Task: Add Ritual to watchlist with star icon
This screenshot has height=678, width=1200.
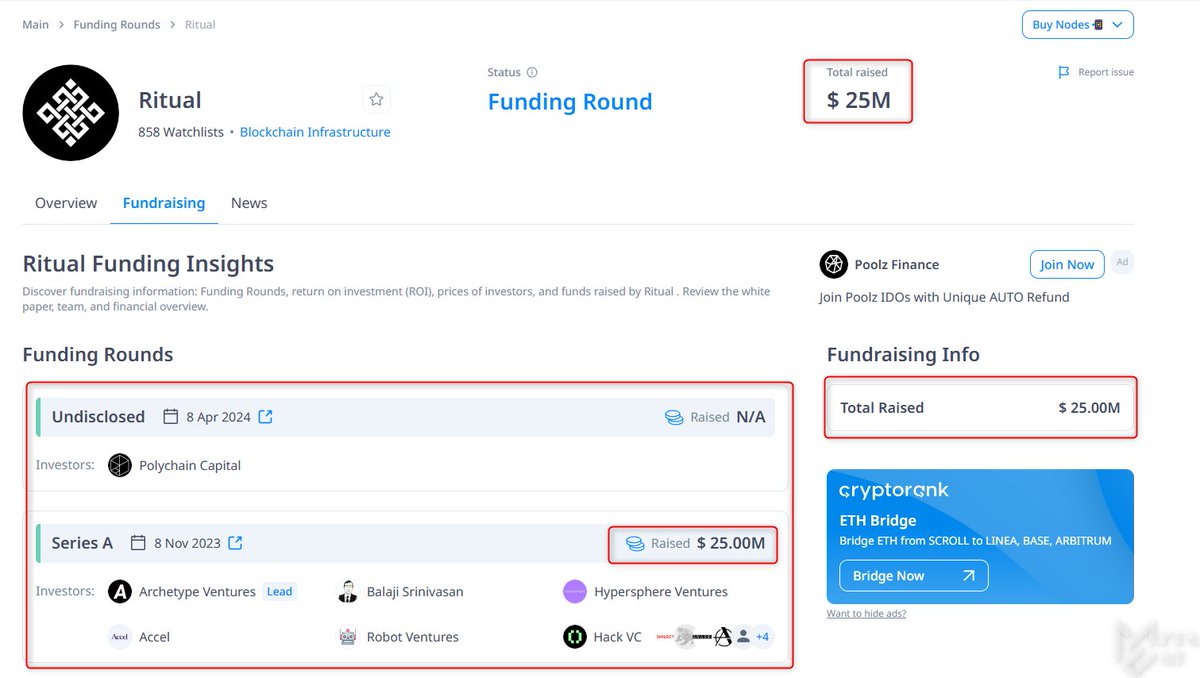Action: point(376,99)
